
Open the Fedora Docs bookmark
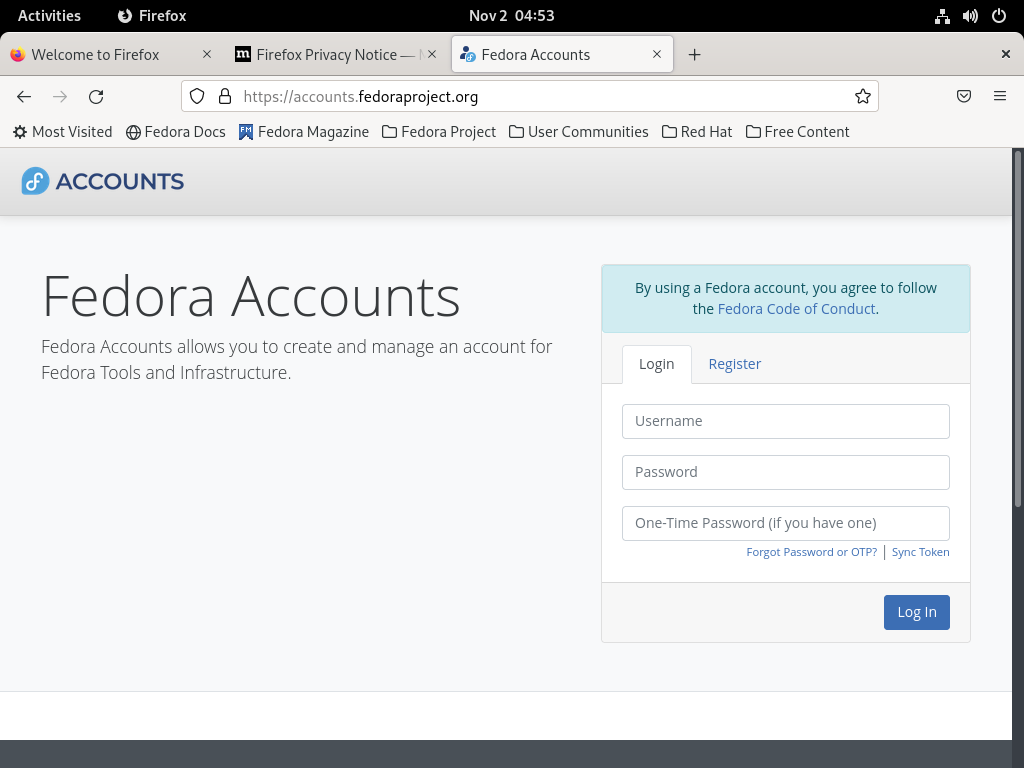pos(176,132)
